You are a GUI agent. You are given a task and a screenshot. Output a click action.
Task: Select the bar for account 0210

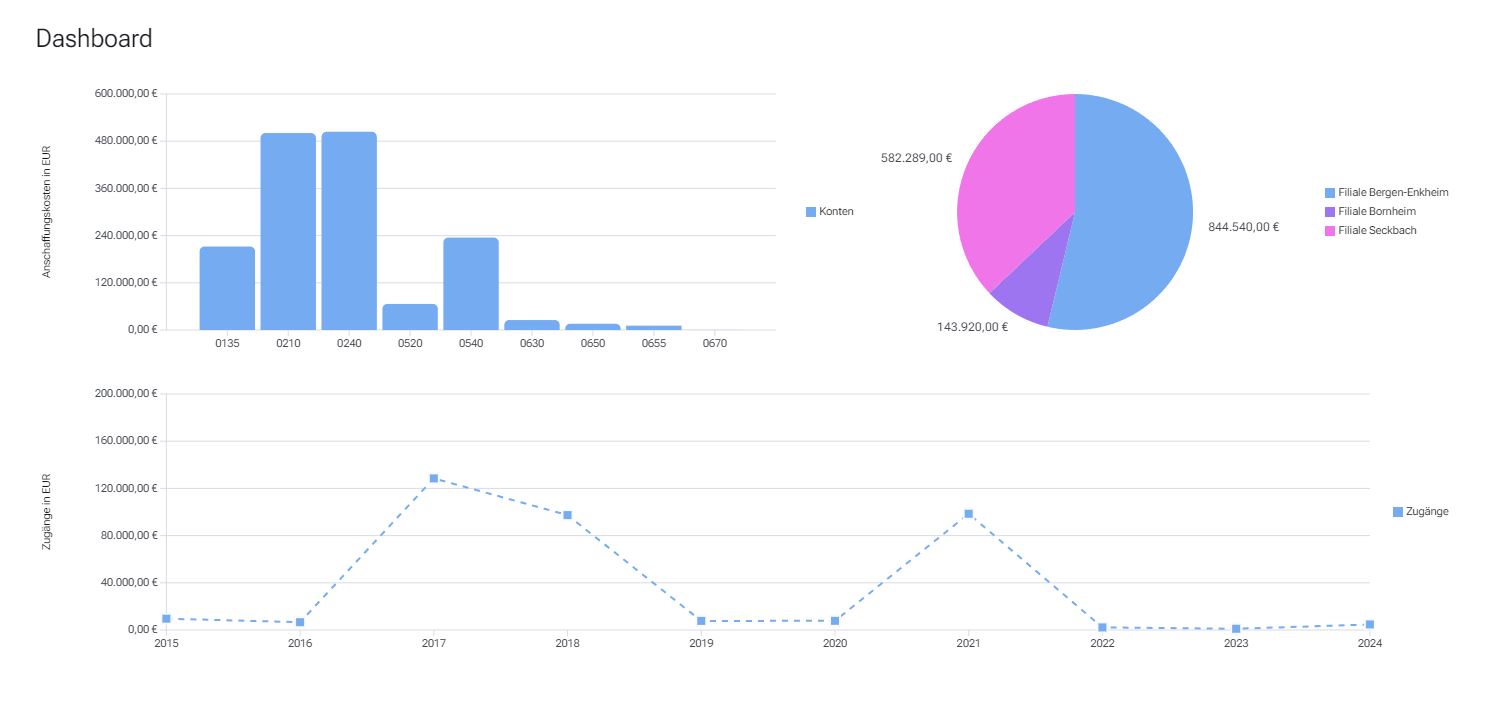pyautogui.click(x=288, y=232)
